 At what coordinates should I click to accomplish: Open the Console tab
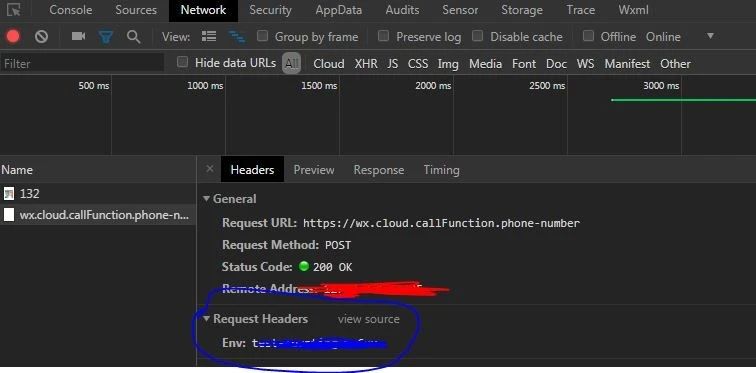pos(70,10)
